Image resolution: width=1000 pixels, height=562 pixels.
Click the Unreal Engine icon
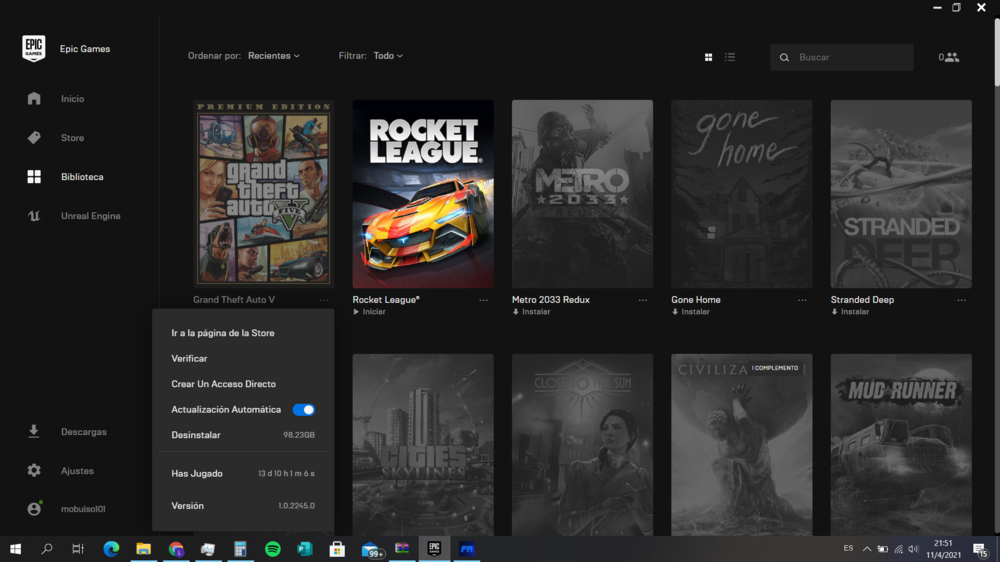[x=34, y=216]
